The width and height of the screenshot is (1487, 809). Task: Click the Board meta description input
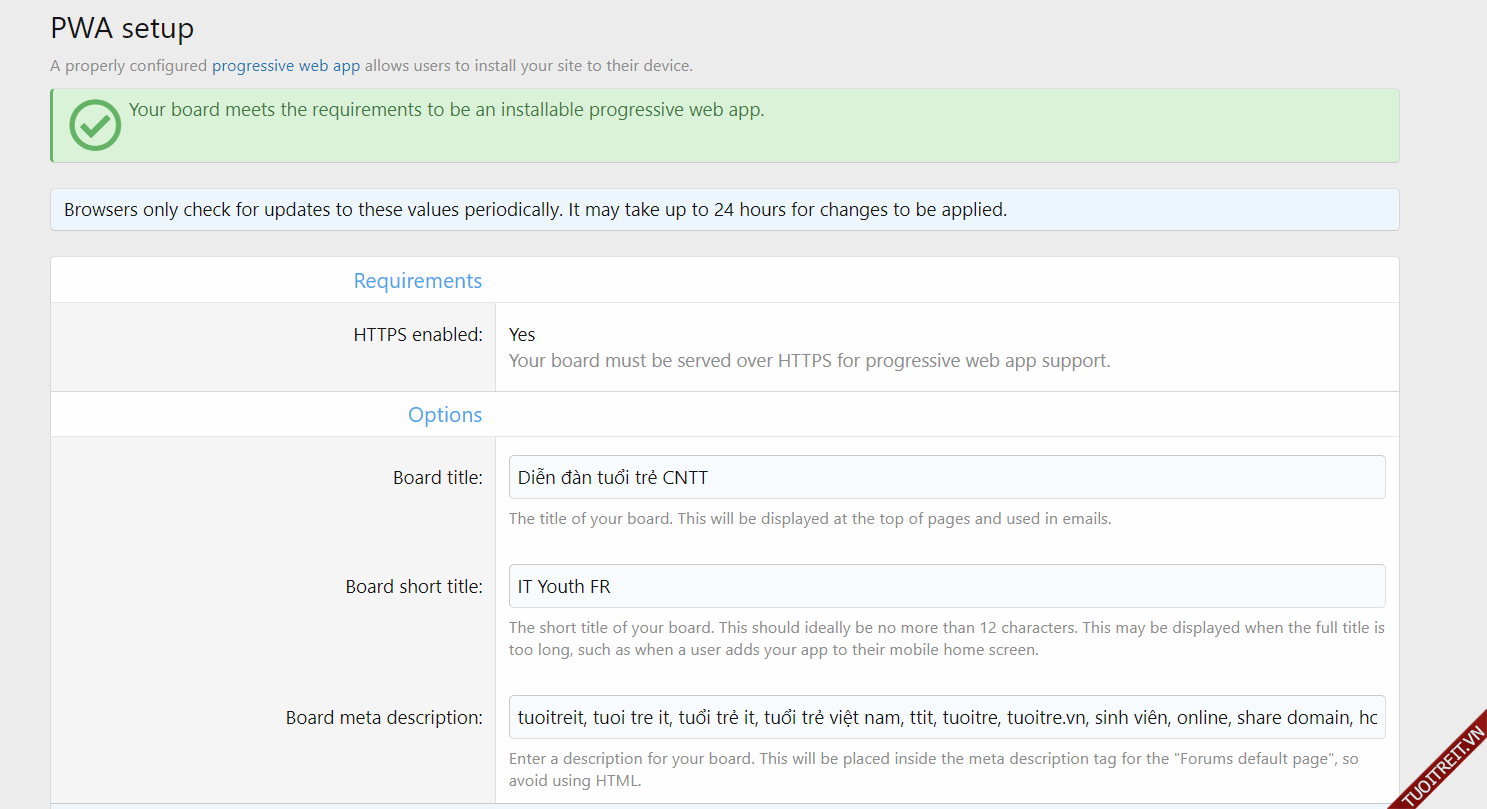(x=946, y=717)
